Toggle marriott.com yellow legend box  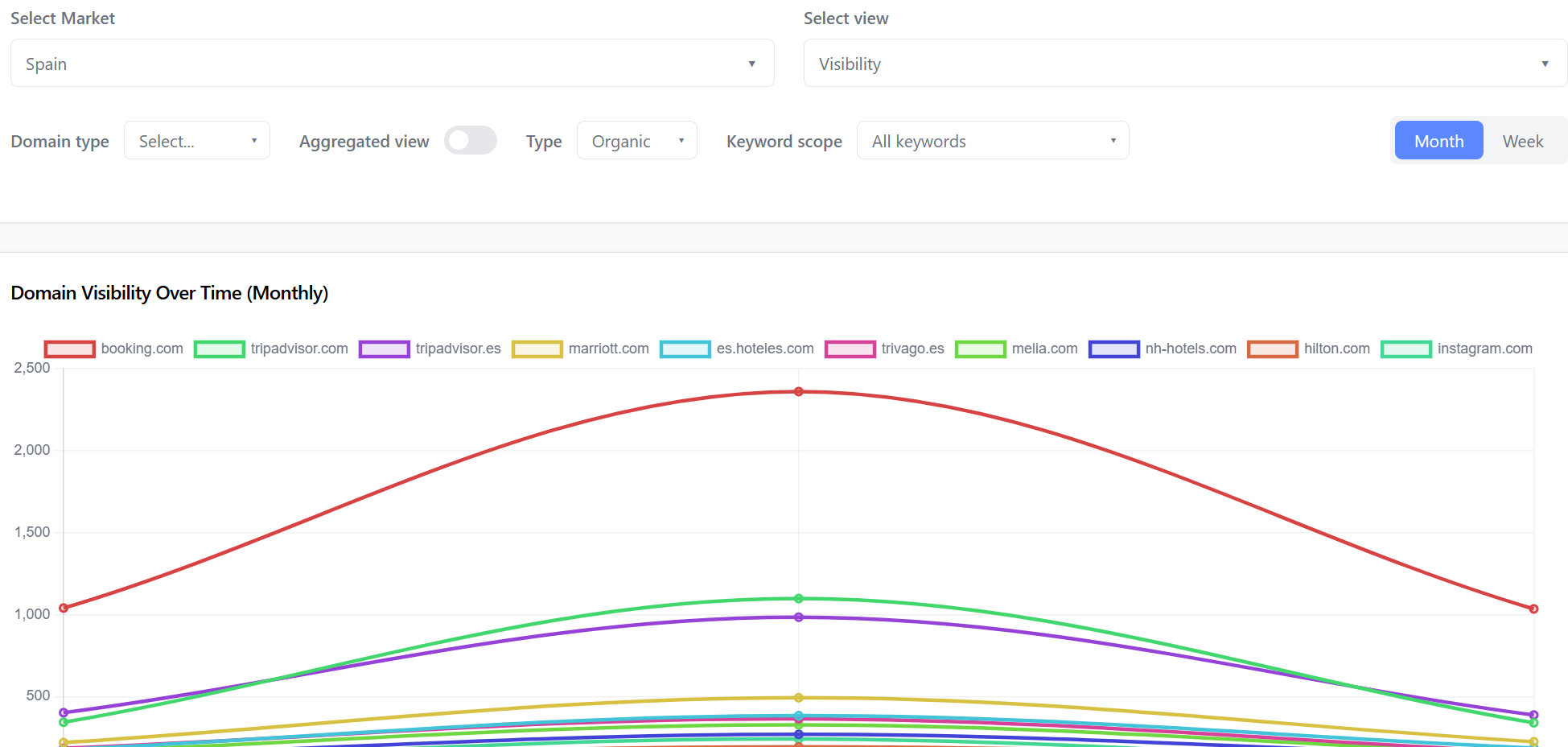pyautogui.click(x=537, y=349)
